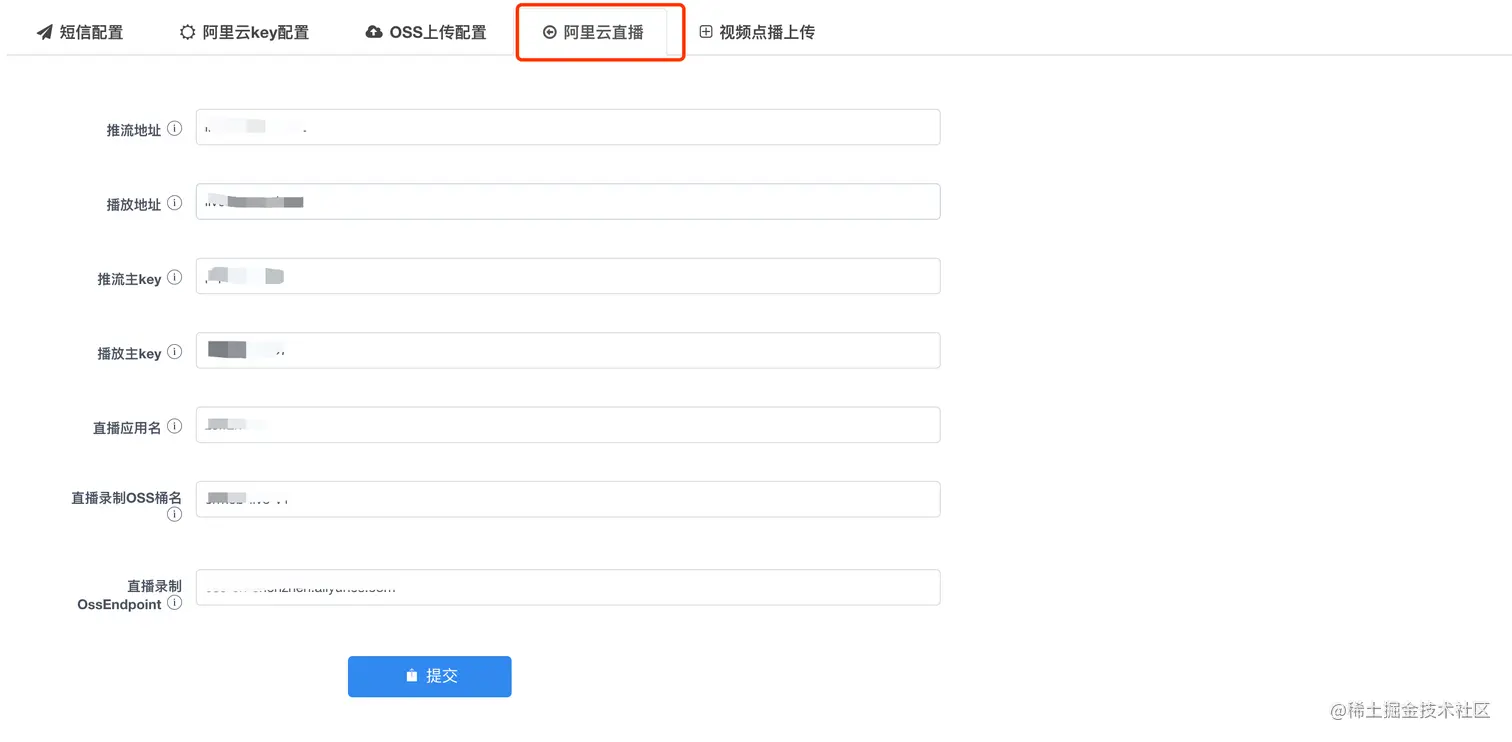Click the info icon beside 播放地址

(175, 202)
